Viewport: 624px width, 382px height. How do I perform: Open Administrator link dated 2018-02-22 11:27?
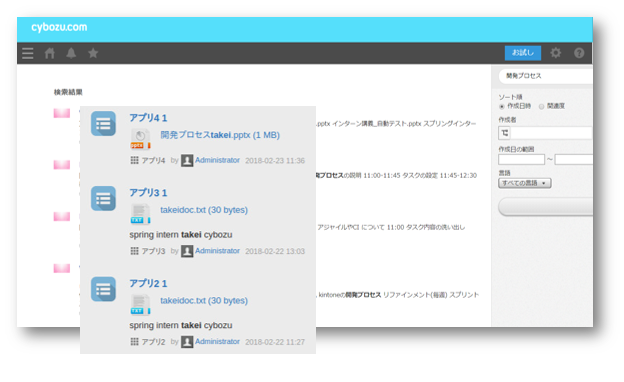pos(217,341)
